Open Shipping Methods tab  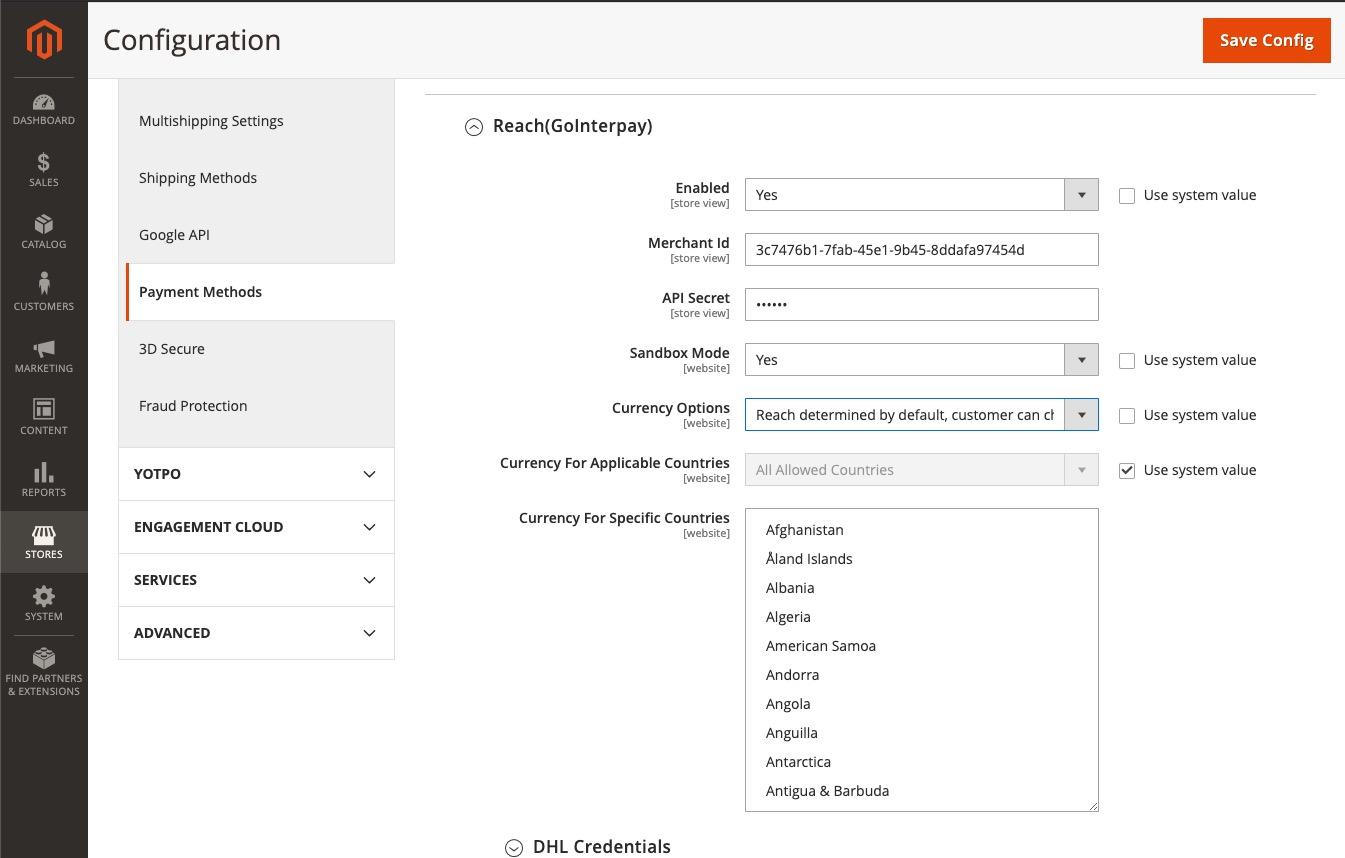click(x=256, y=178)
